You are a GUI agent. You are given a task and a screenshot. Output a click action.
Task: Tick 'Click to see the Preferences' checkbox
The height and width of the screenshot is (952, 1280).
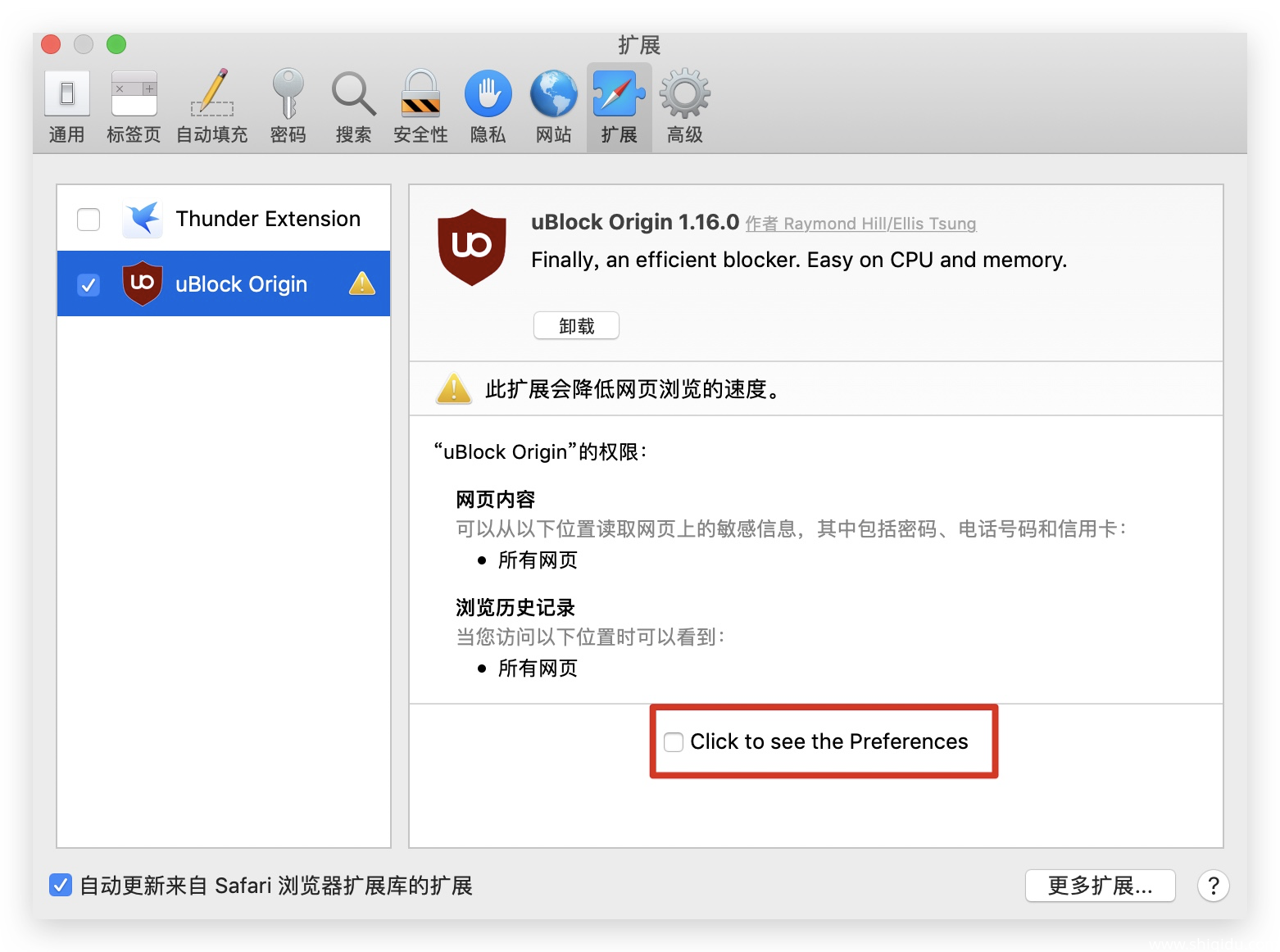[x=674, y=742]
